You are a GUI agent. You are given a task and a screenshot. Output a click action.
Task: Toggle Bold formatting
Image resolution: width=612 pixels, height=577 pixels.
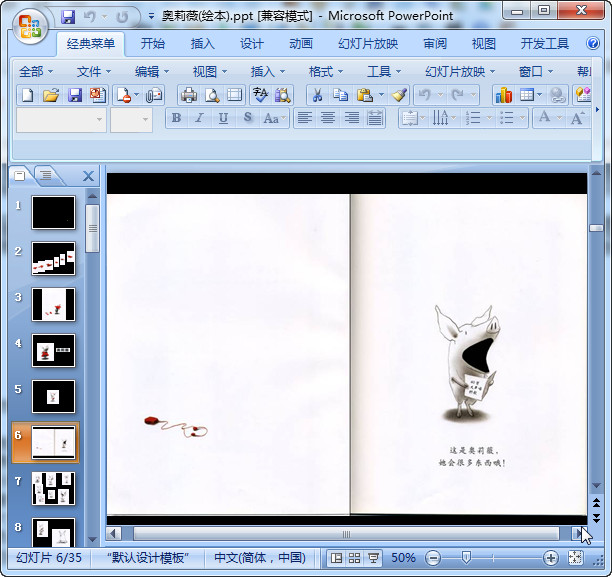(176, 118)
